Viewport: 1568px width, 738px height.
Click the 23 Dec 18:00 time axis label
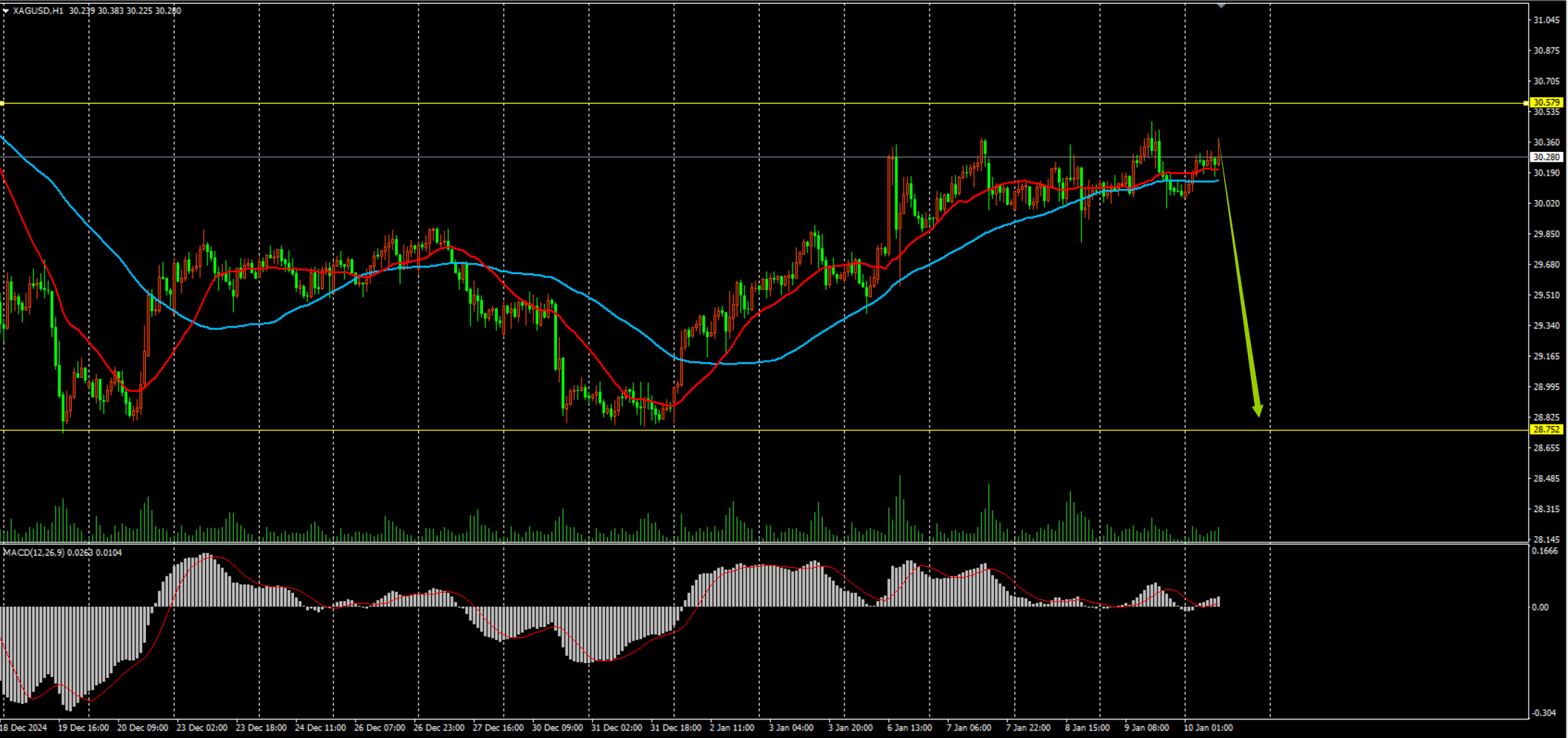click(x=261, y=728)
